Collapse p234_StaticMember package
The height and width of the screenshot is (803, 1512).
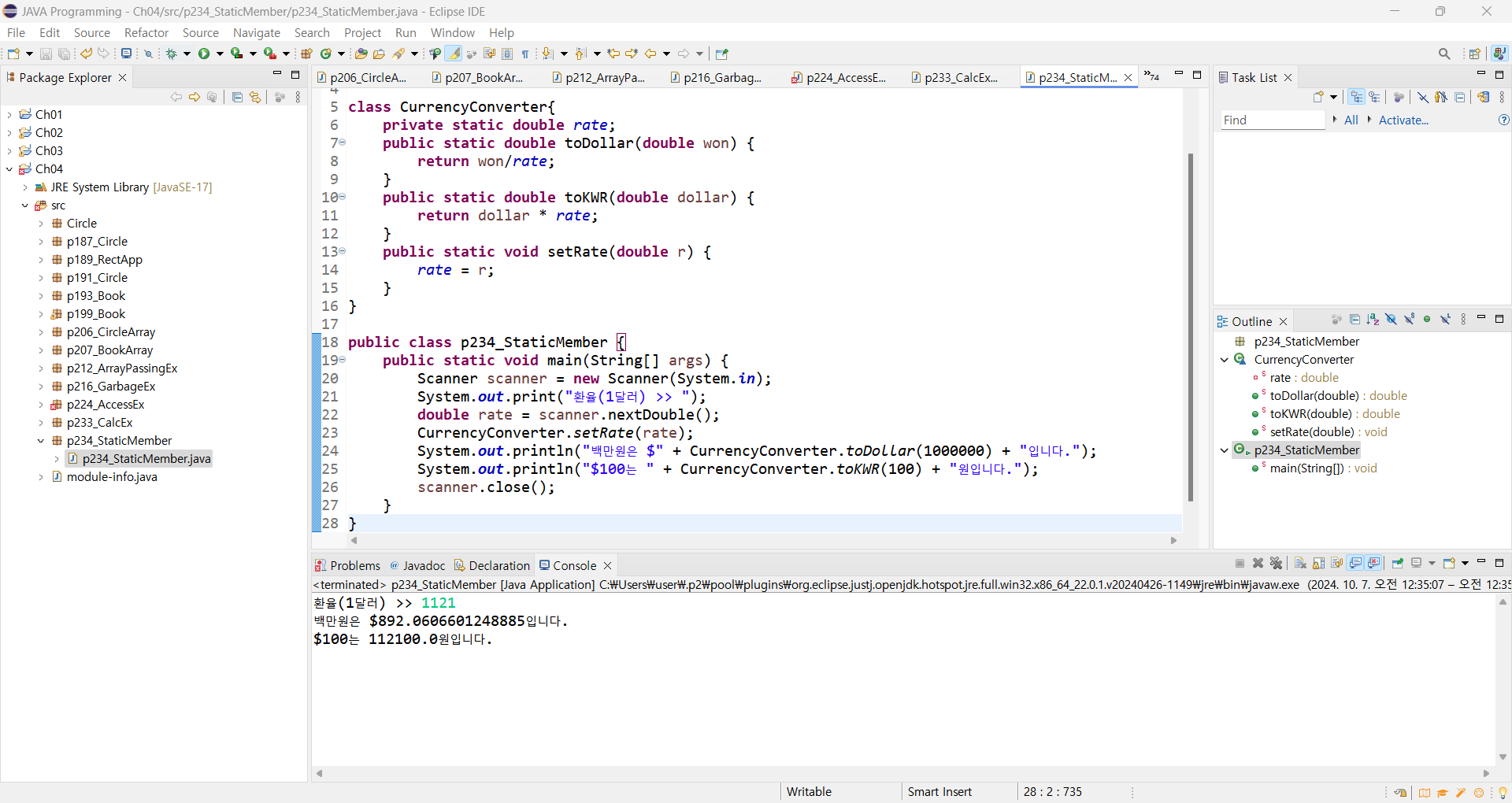41,440
